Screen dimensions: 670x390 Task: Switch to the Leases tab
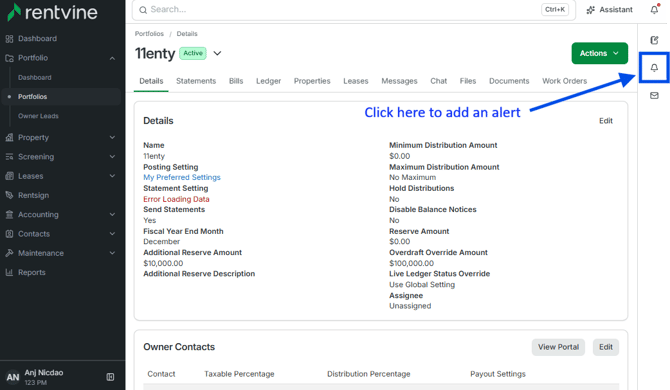coord(356,81)
